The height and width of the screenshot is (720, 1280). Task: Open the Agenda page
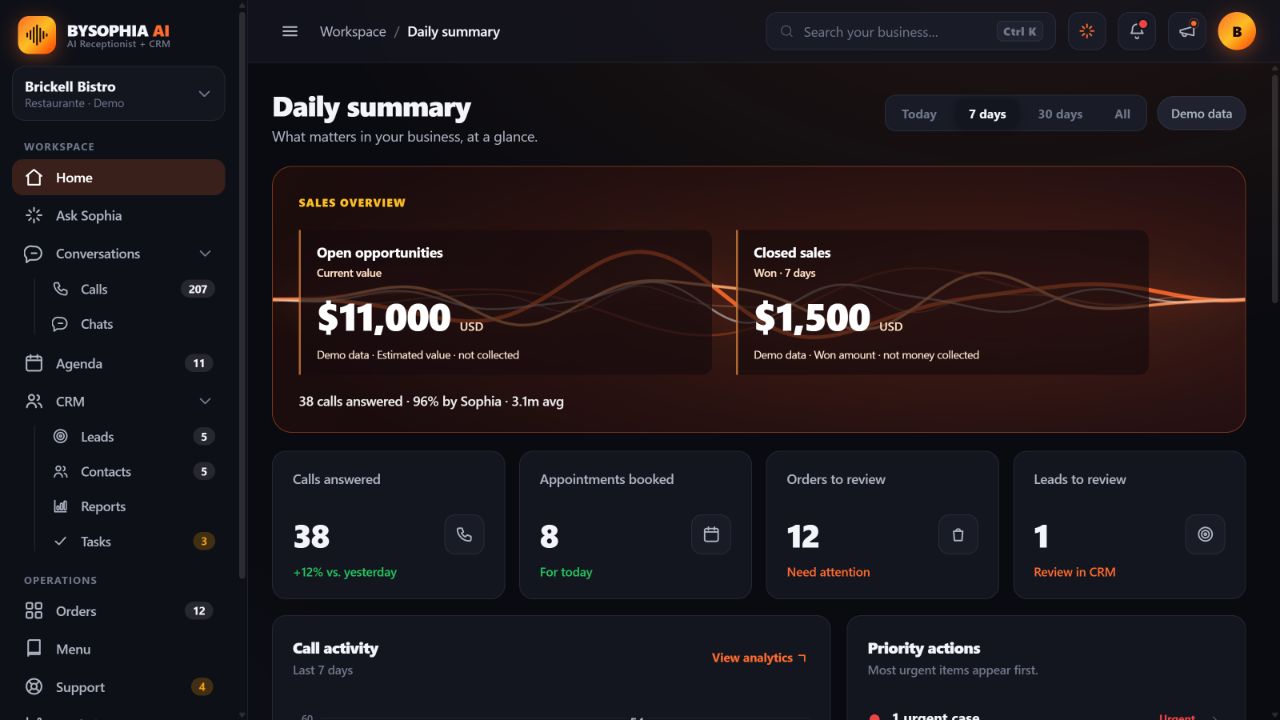(119, 364)
